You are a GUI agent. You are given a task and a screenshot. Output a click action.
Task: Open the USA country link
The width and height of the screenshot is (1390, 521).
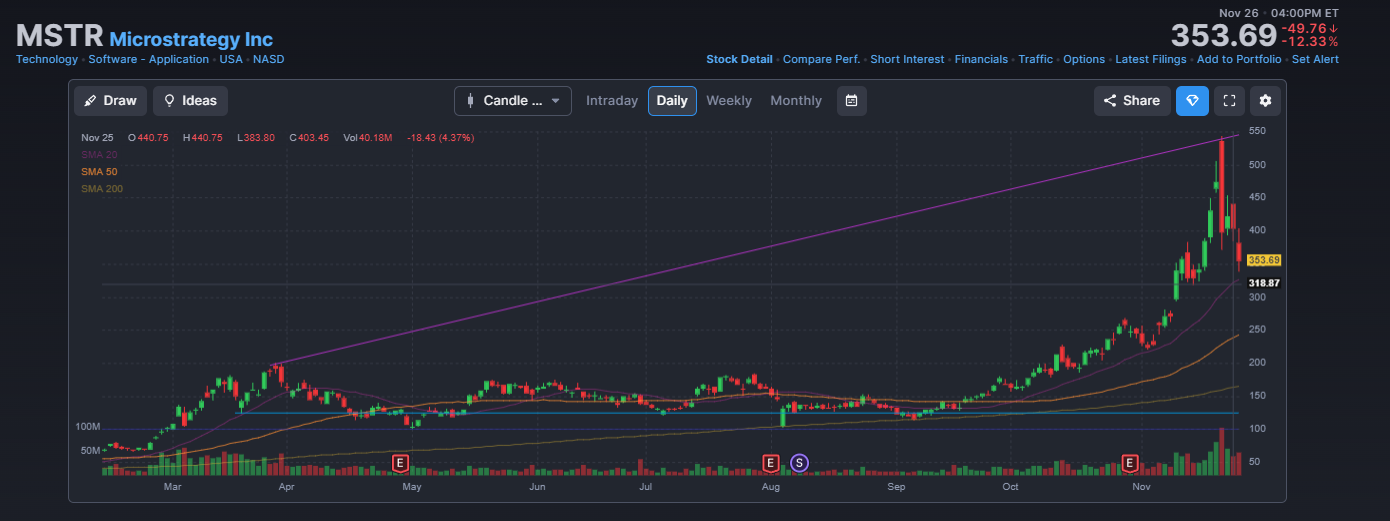231,59
